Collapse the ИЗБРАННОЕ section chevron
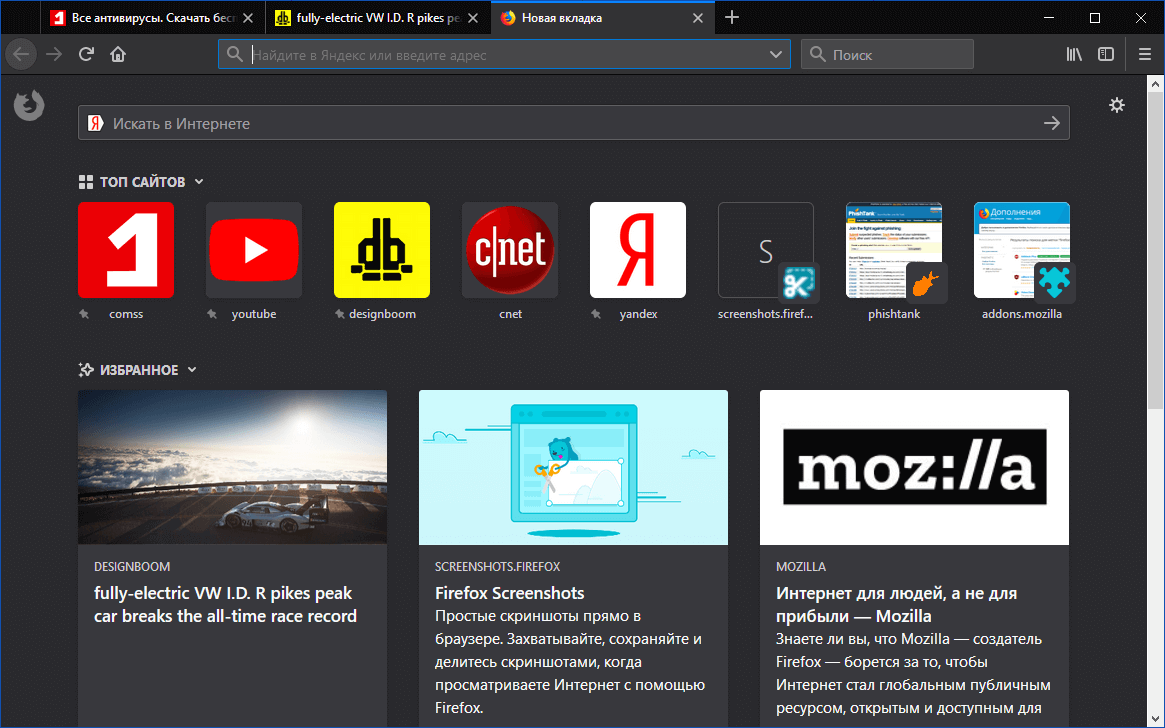The image size is (1165, 728). click(191, 369)
